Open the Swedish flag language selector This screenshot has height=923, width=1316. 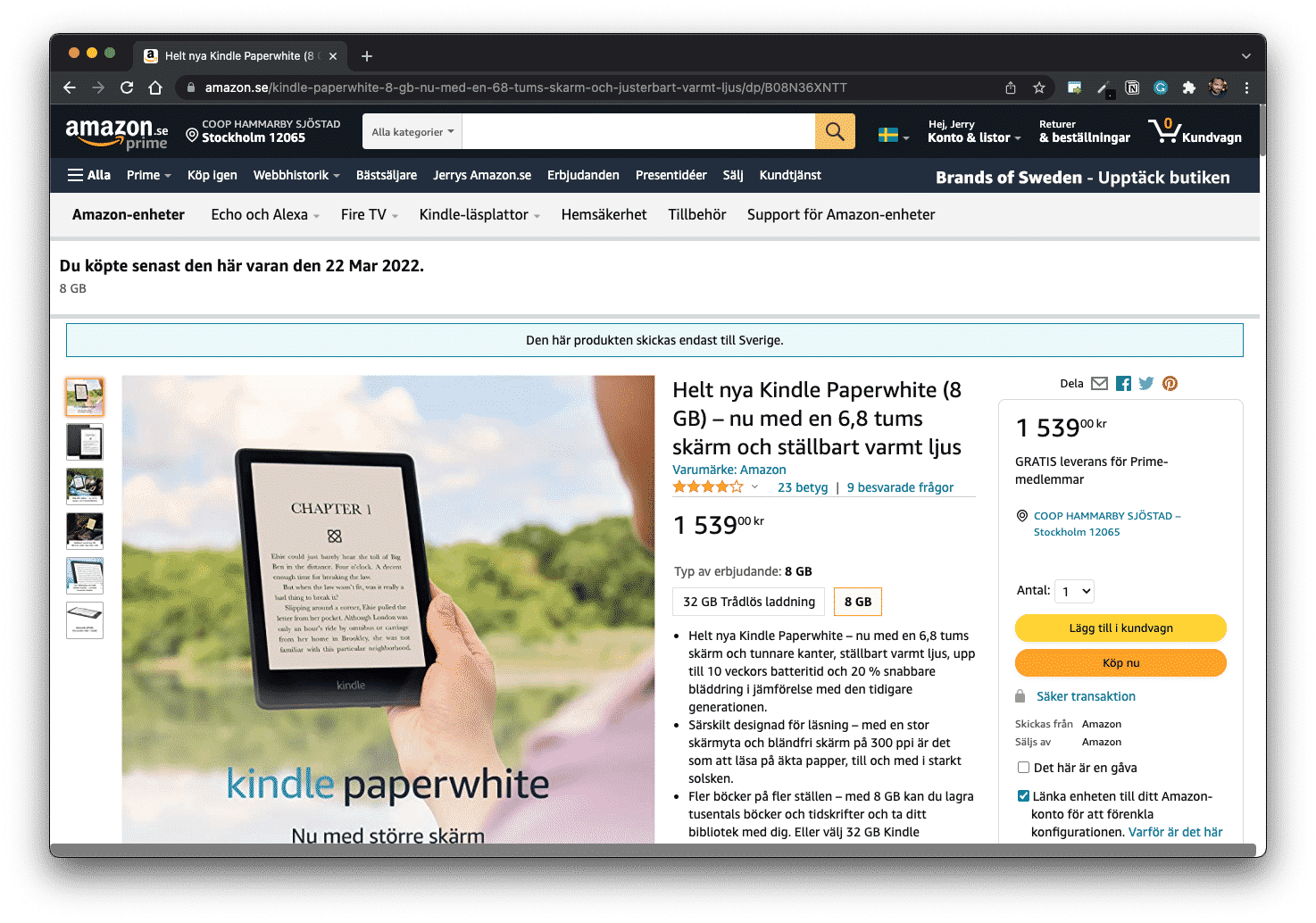coord(894,136)
